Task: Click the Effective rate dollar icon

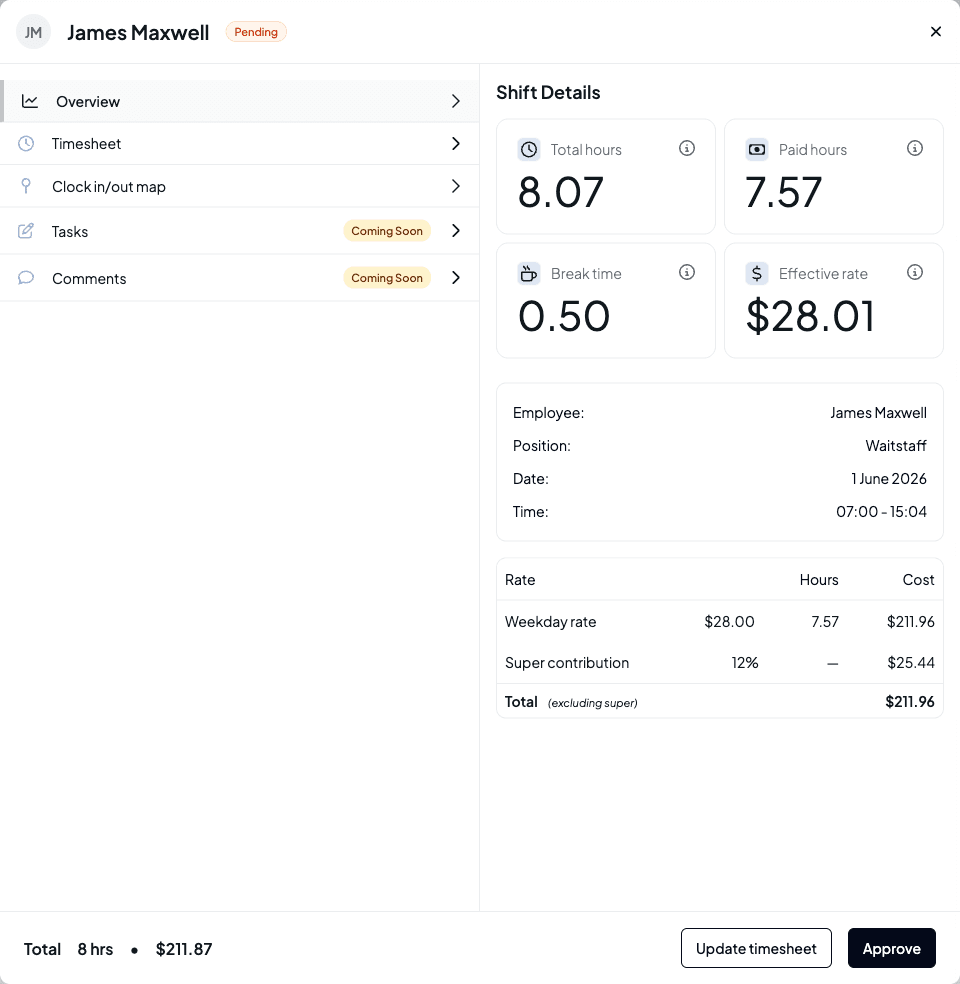Action: [x=757, y=274]
